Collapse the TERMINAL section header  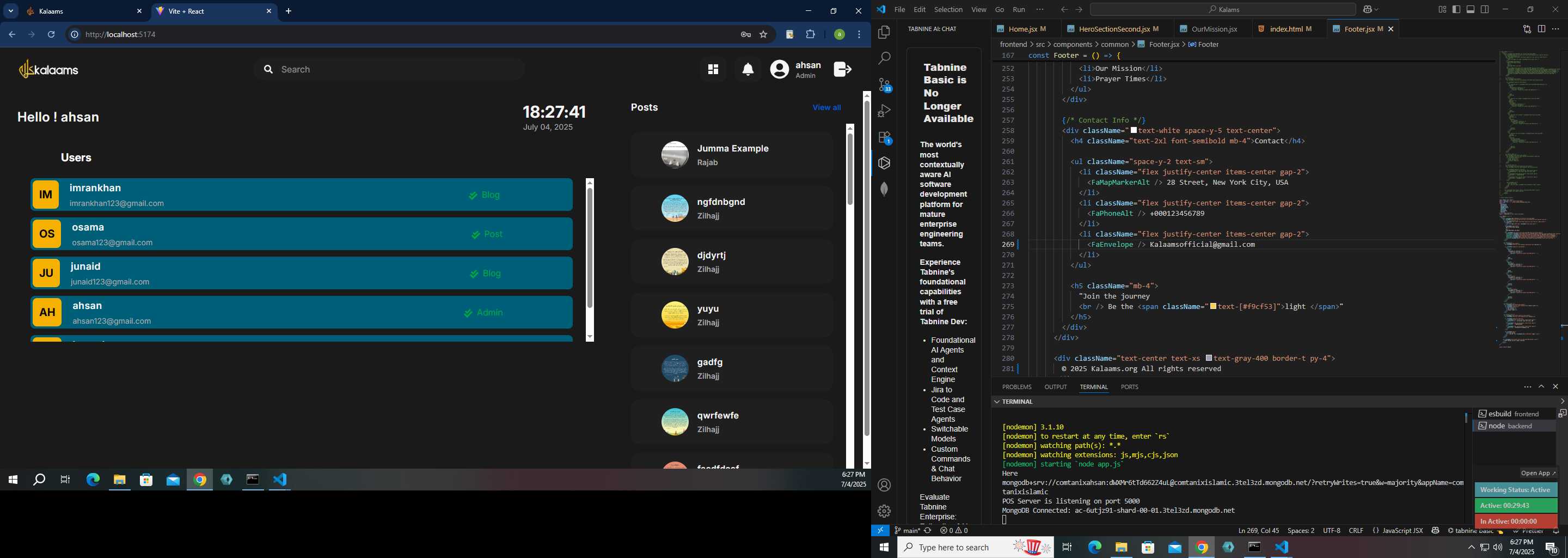[x=1016, y=402]
